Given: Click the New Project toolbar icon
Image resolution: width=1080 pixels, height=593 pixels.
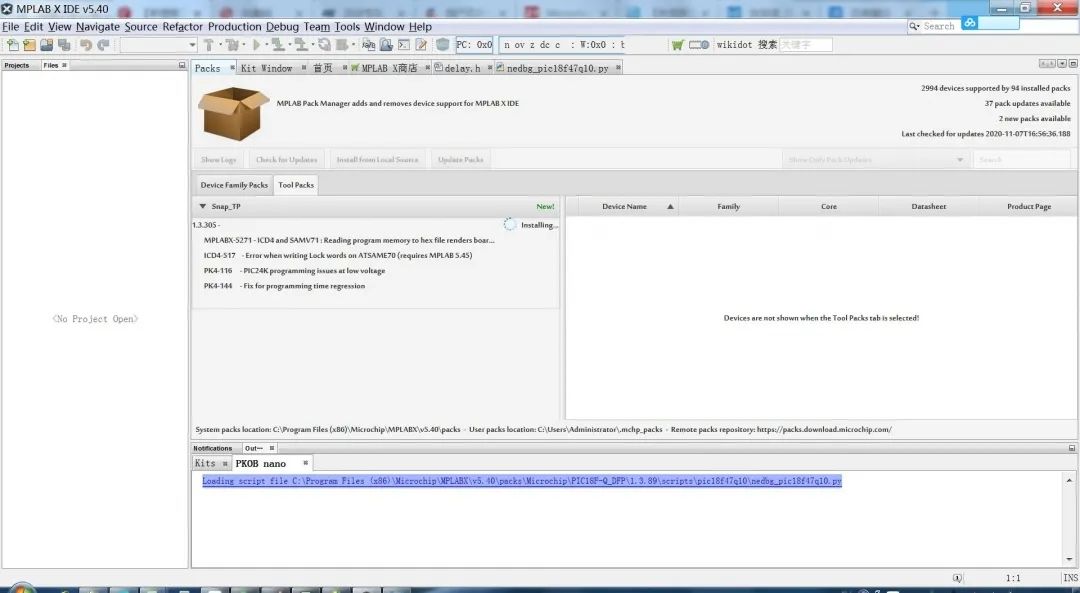Looking at the screenshot, I should click(29, 45).
